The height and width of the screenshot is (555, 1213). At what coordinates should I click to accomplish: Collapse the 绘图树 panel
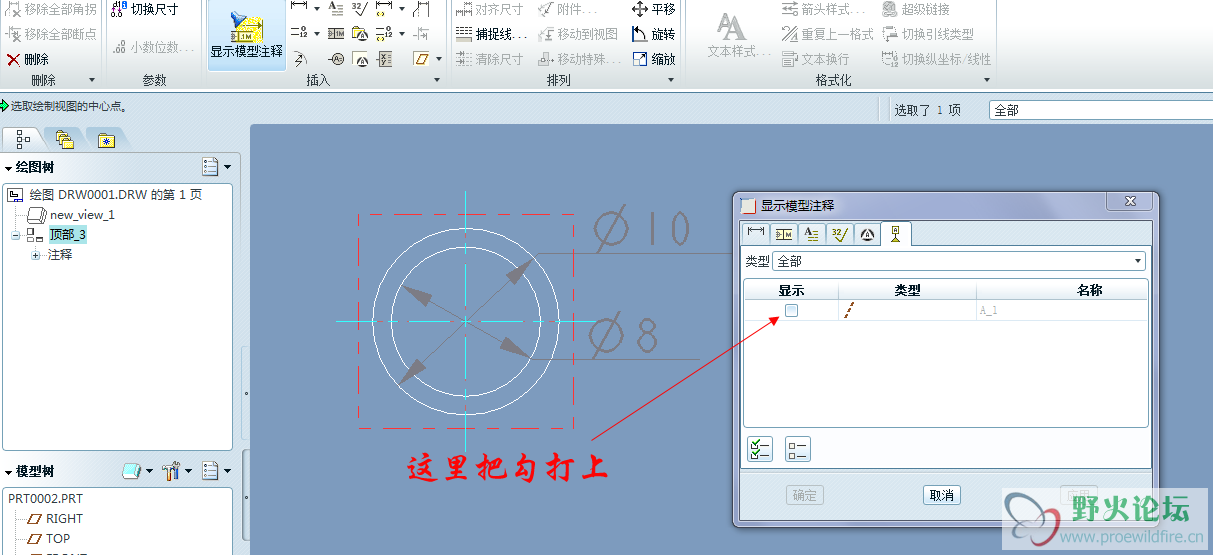click(x=9, y=168)
